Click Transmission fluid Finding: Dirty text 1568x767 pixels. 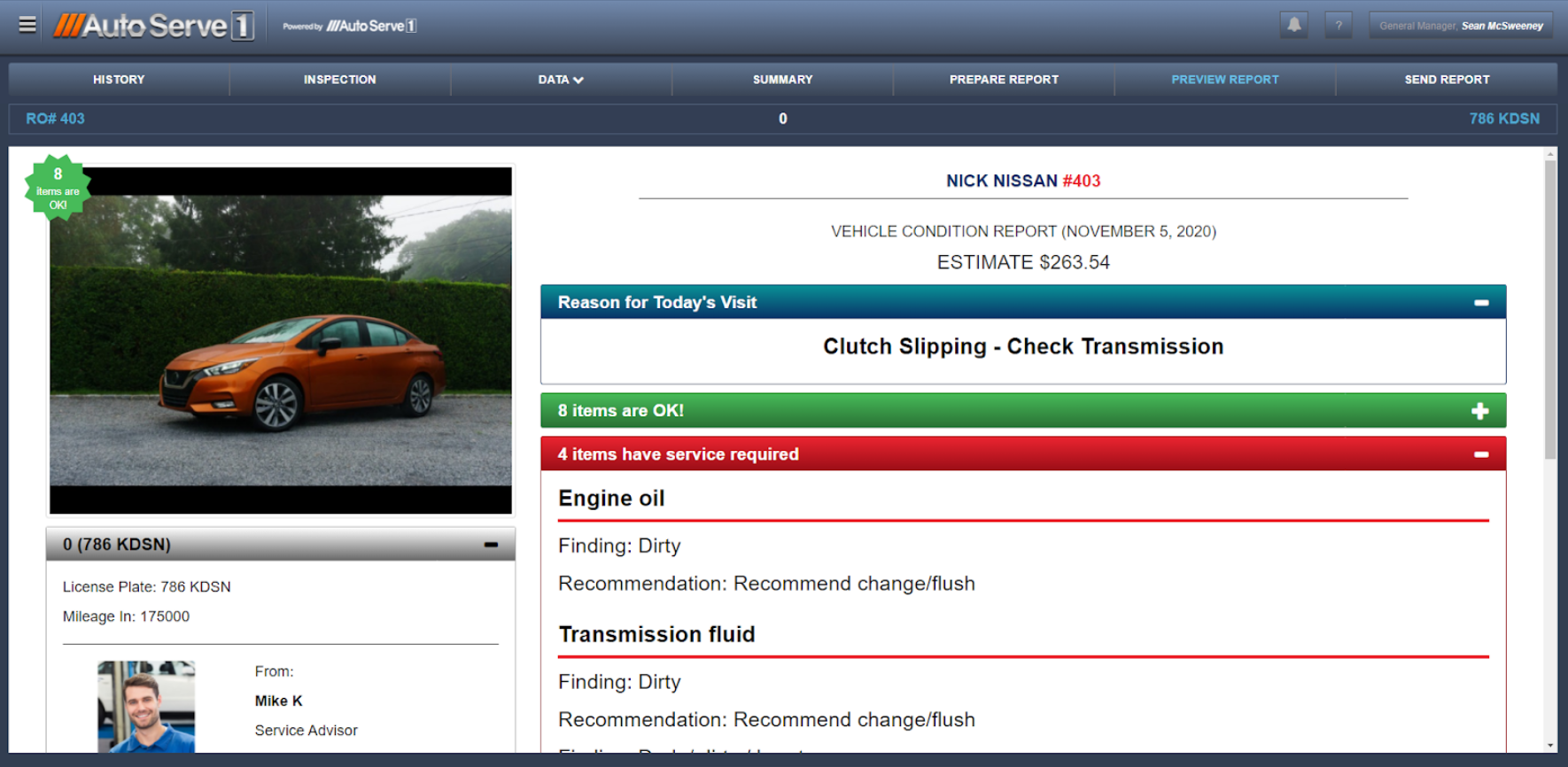tap(619, 683)
